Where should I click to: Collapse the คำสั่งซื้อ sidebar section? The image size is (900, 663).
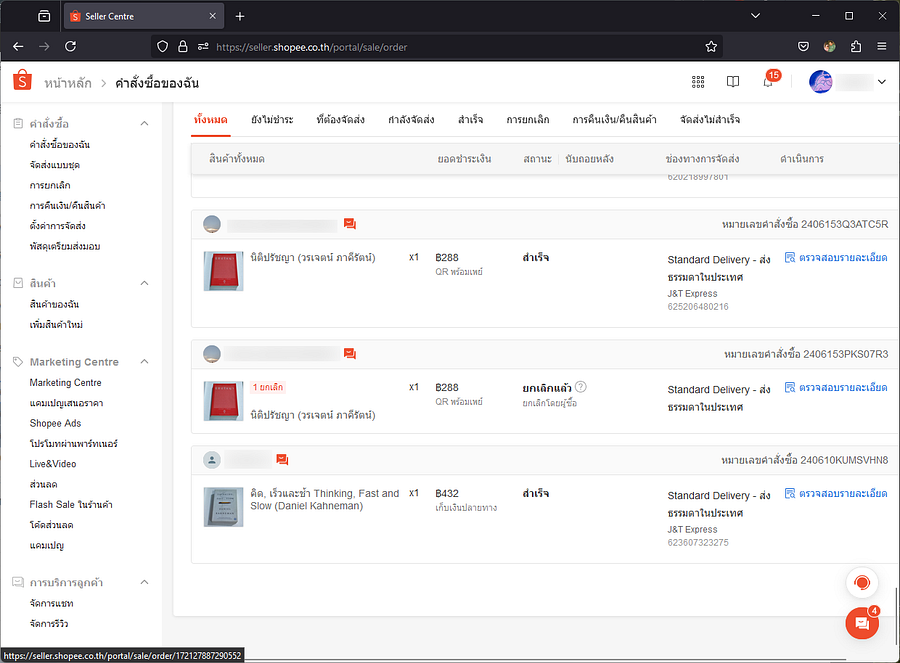[144, 123]
